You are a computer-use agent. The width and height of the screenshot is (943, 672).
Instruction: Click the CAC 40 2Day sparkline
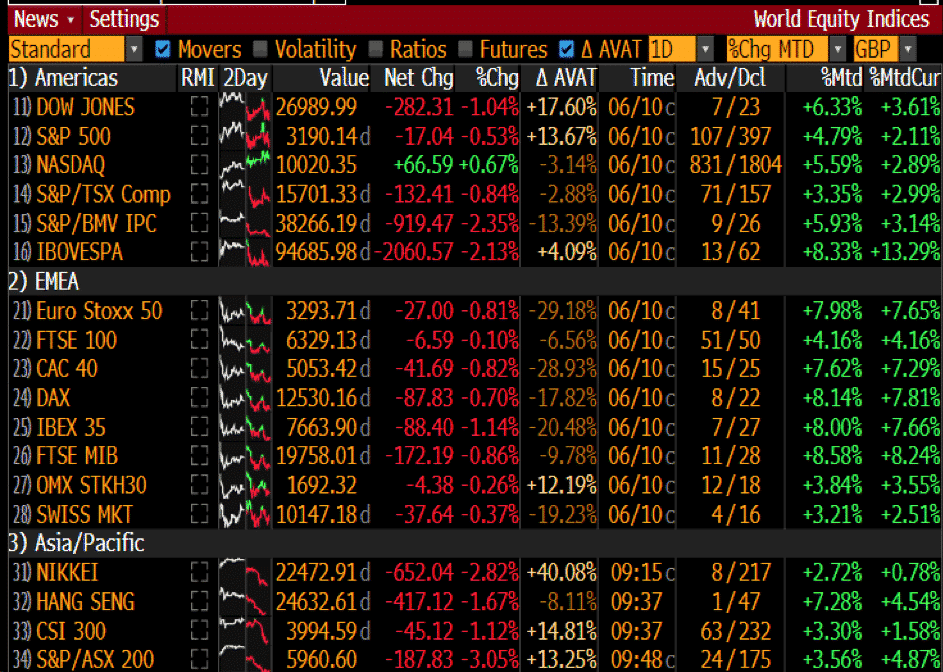pos(245,369)
